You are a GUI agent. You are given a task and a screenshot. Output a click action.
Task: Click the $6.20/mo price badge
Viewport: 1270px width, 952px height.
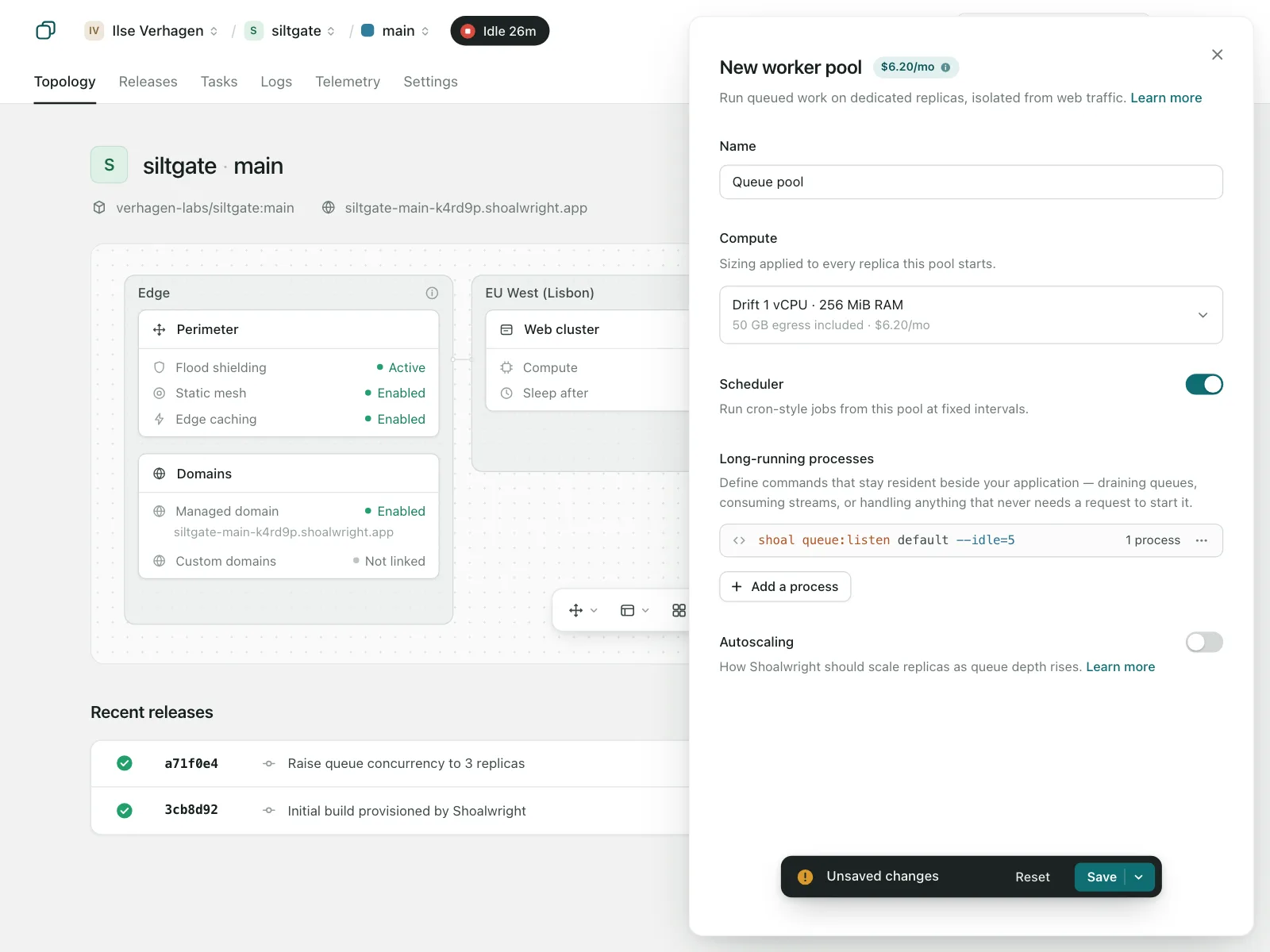click(x=916, y=67)
